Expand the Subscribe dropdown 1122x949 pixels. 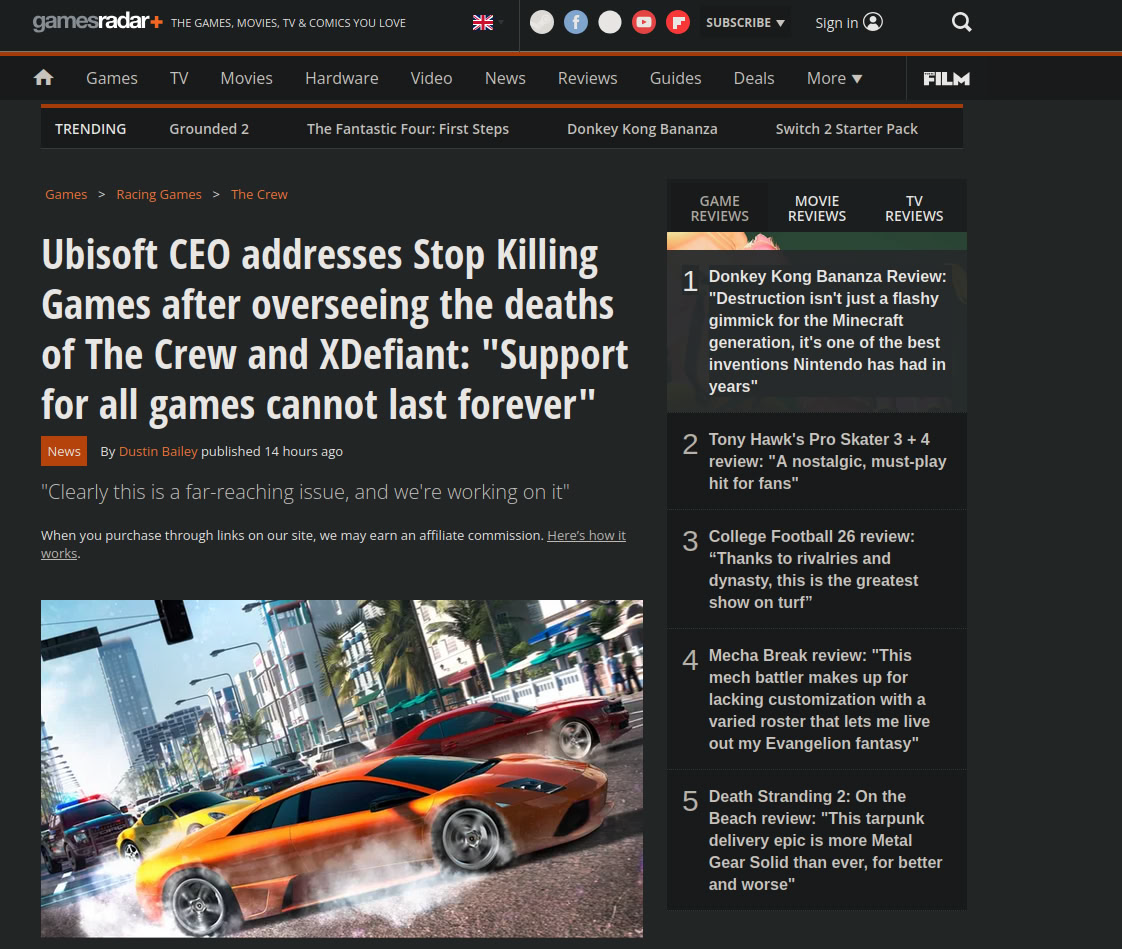click(745, 22)
